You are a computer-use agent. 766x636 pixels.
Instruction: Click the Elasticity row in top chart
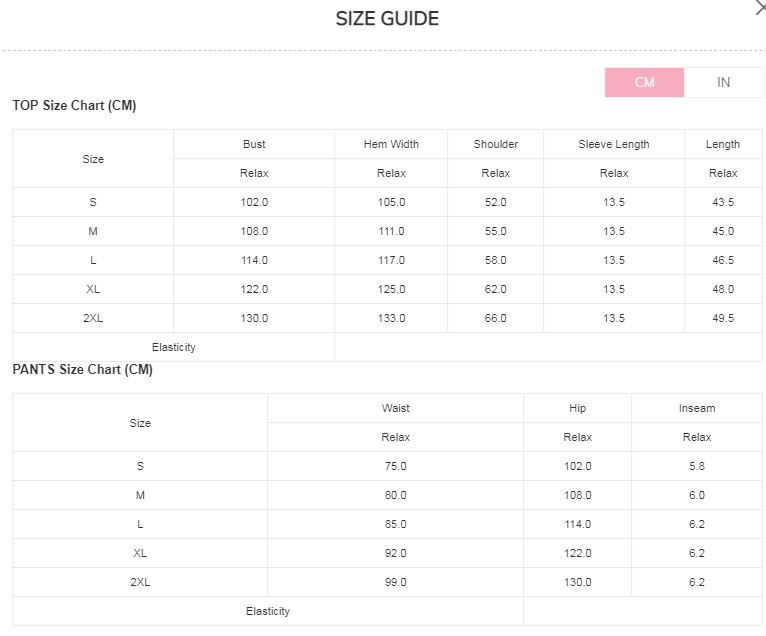coord(387,347)
